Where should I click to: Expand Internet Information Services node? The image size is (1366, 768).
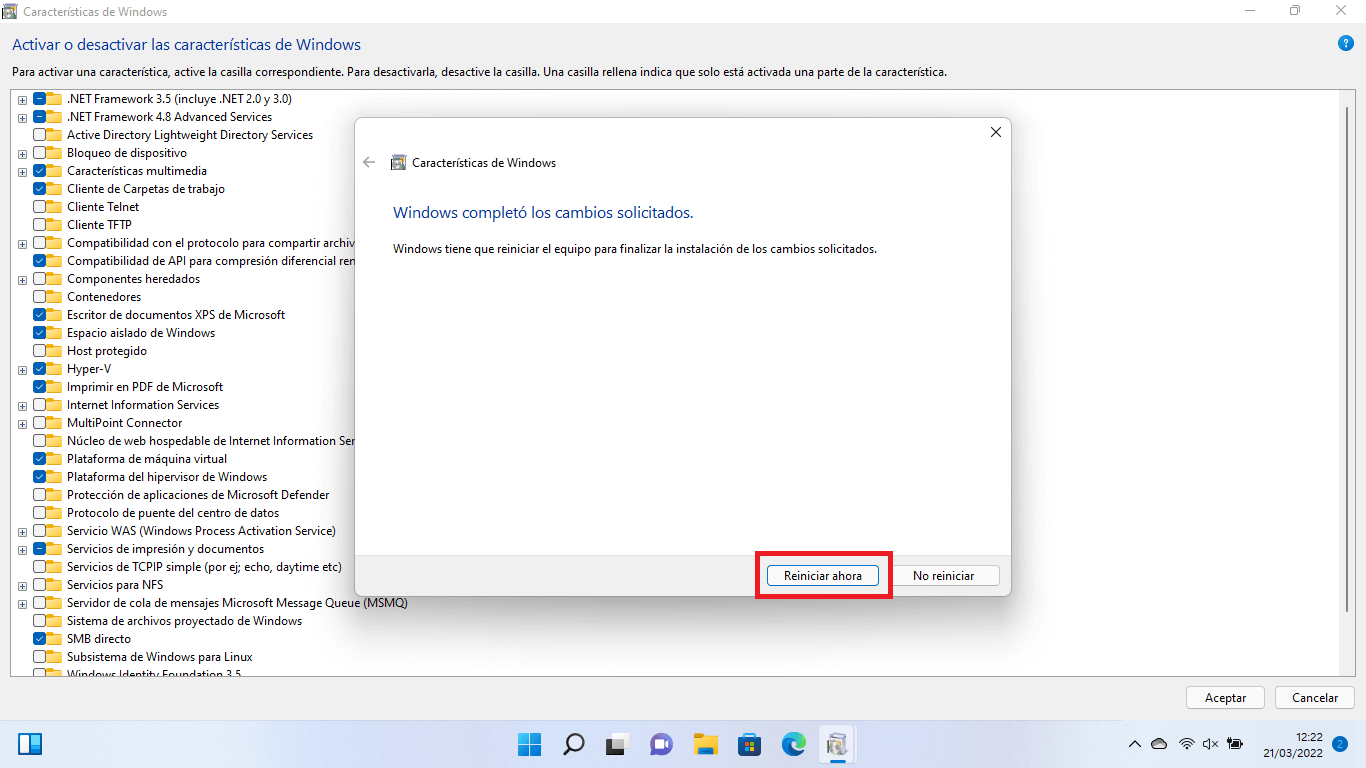[22, 406]
